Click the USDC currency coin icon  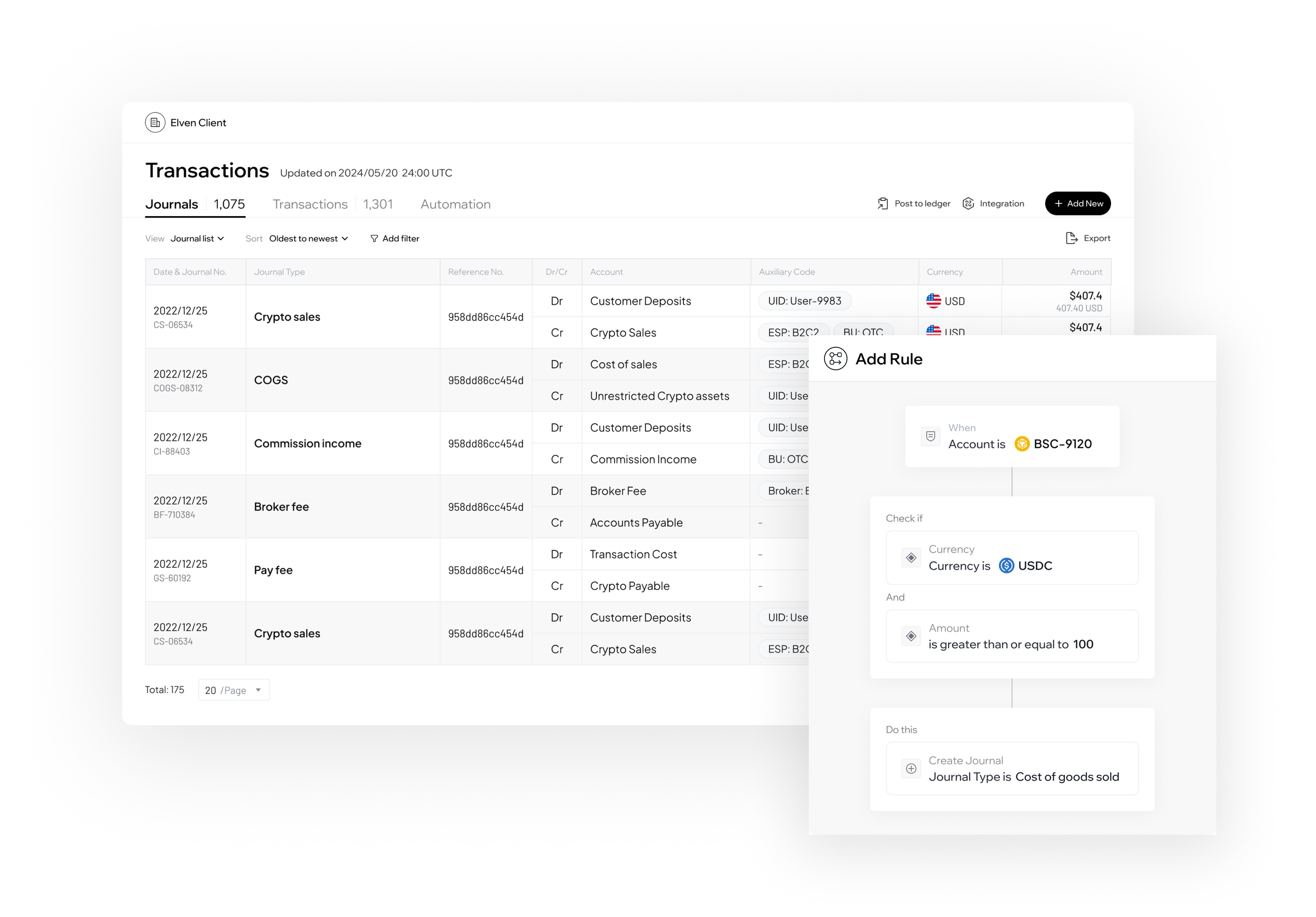pos(1006,566)
